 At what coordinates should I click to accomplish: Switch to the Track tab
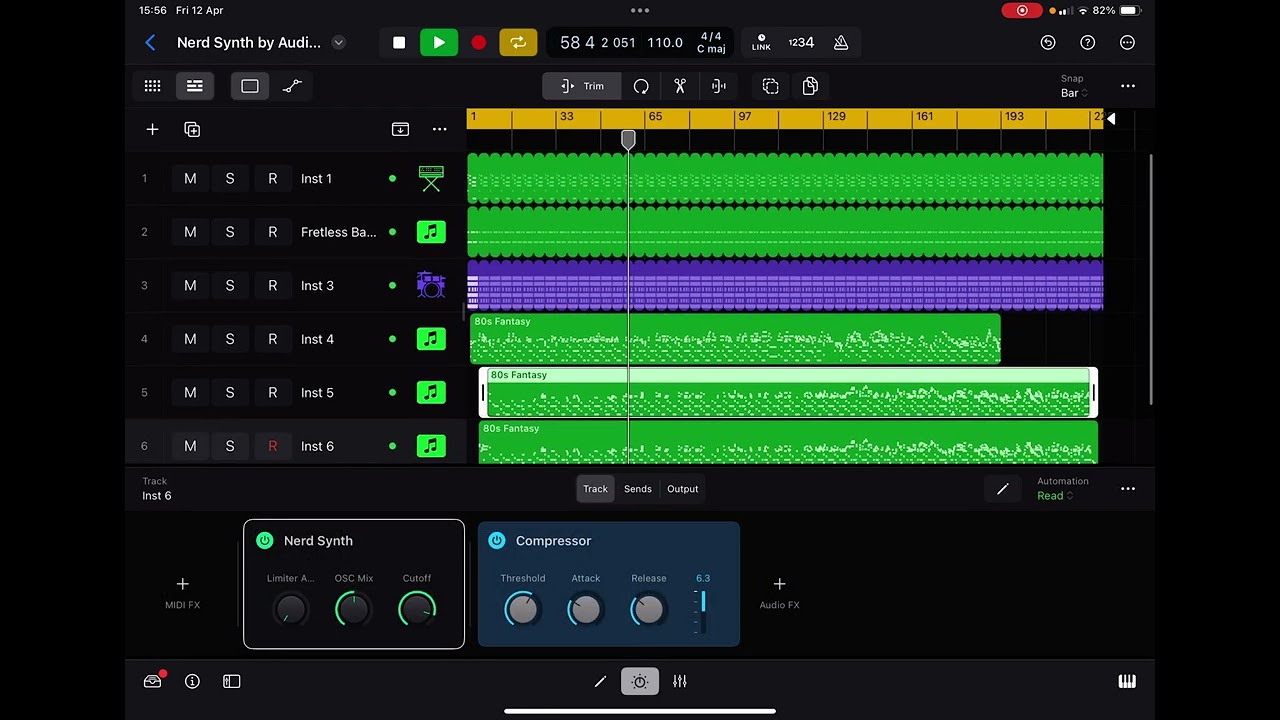(x=595, y=489)
